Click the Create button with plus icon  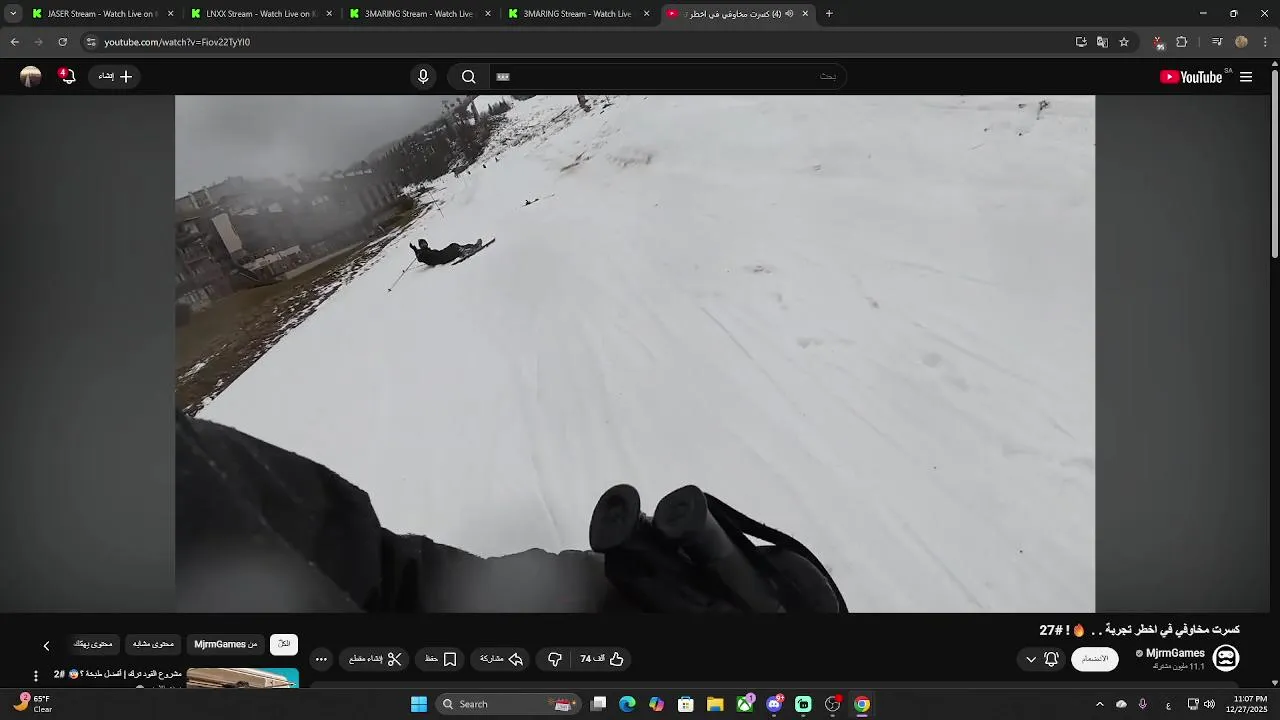click(115, 76)
